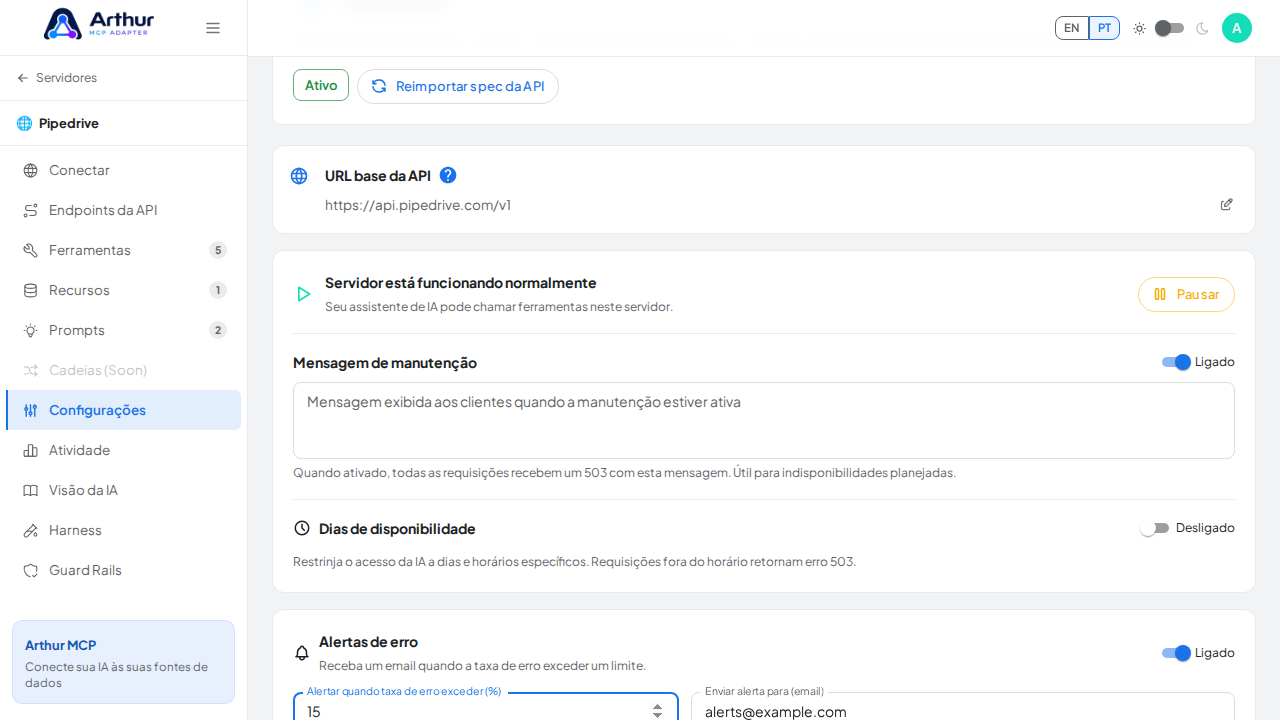The width and height of the screenshot is (1280, 720).
Task: Click Ferramentas count badge 5
Action: [218, 250]
